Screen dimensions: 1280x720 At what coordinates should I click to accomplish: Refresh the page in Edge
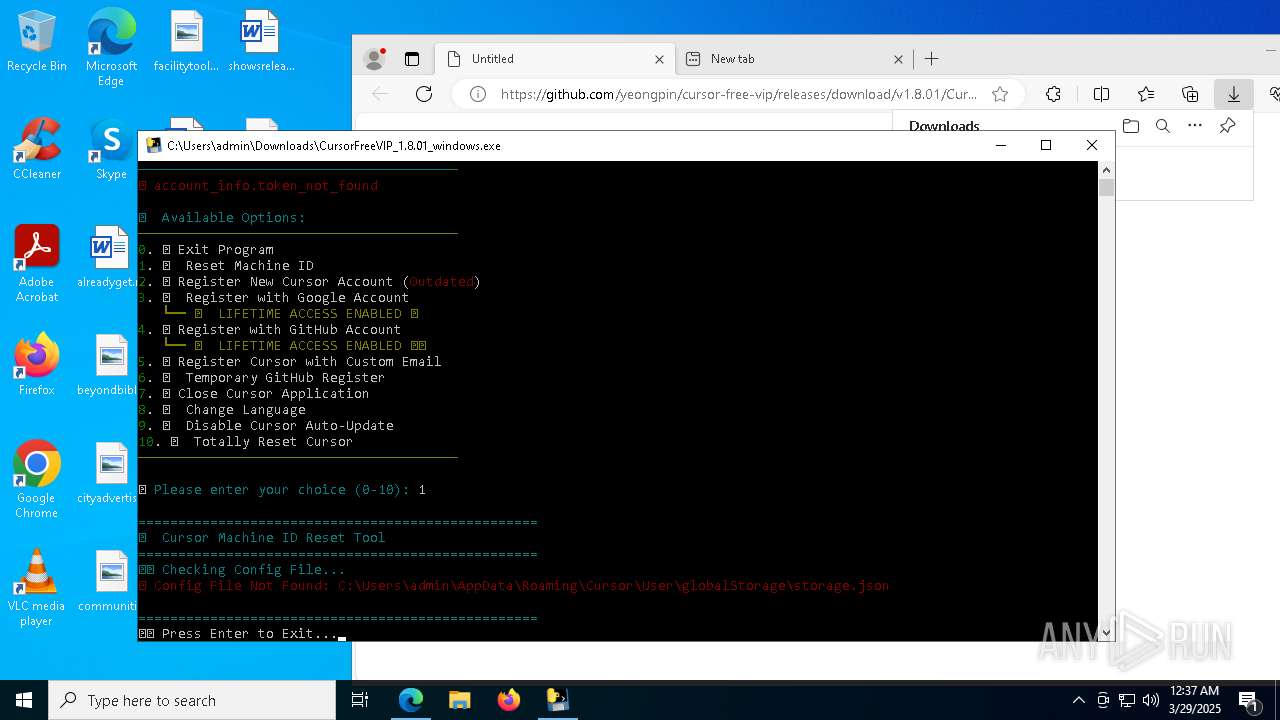[x=424, y=94]
